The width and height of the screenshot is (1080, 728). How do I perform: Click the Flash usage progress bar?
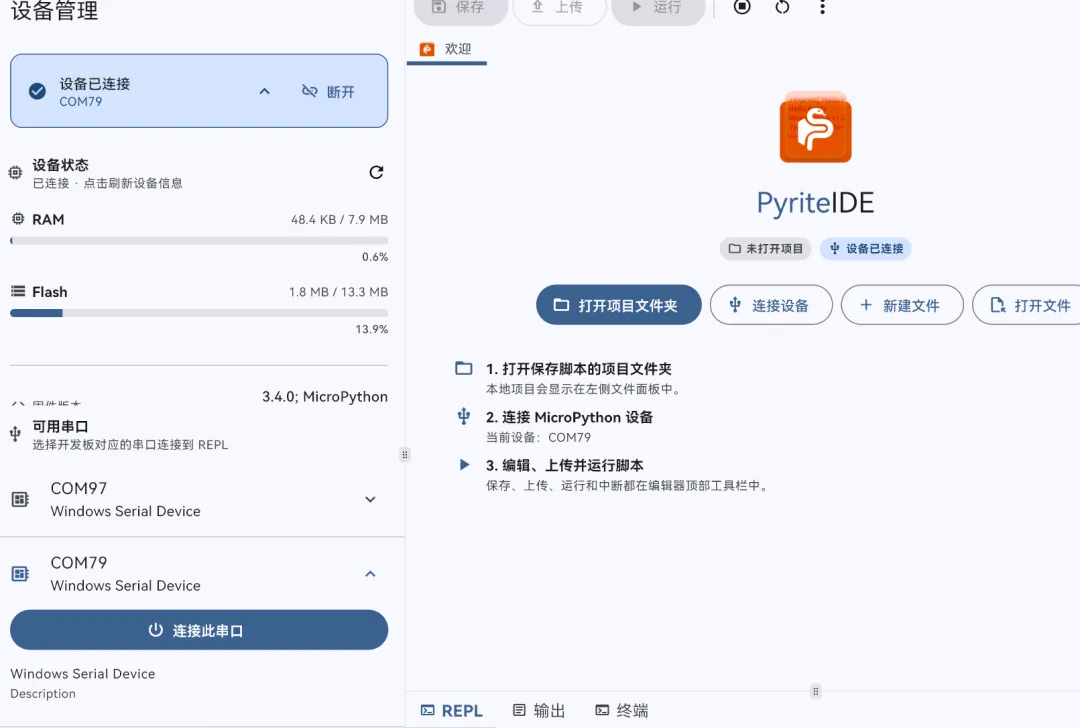click(x=199, y=313)
